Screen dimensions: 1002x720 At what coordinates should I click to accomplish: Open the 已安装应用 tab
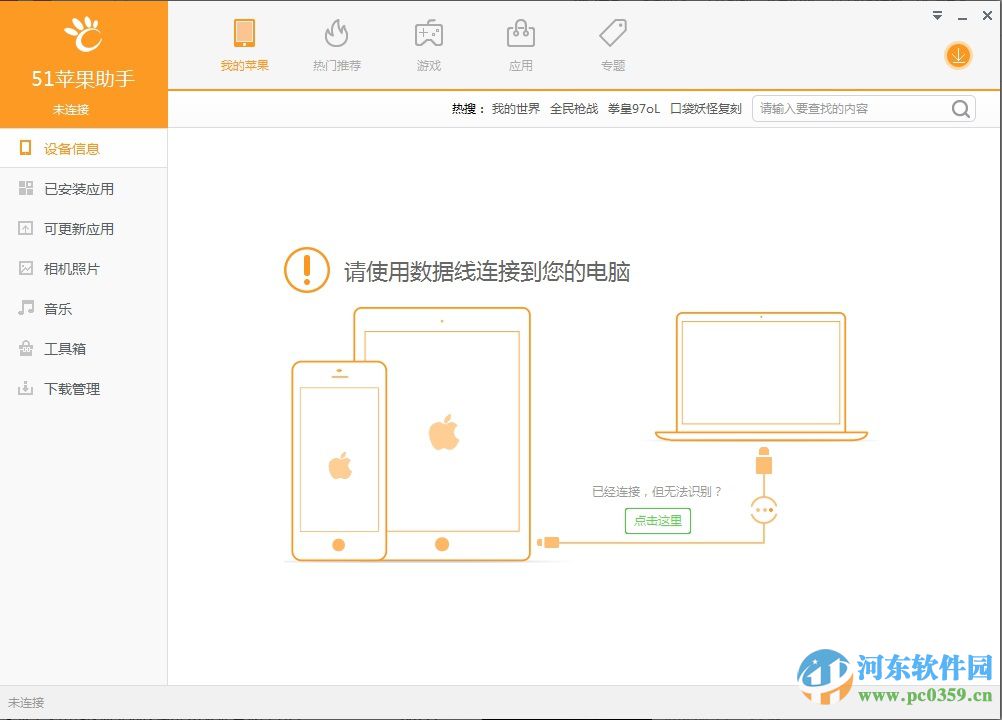pos(70,188)
